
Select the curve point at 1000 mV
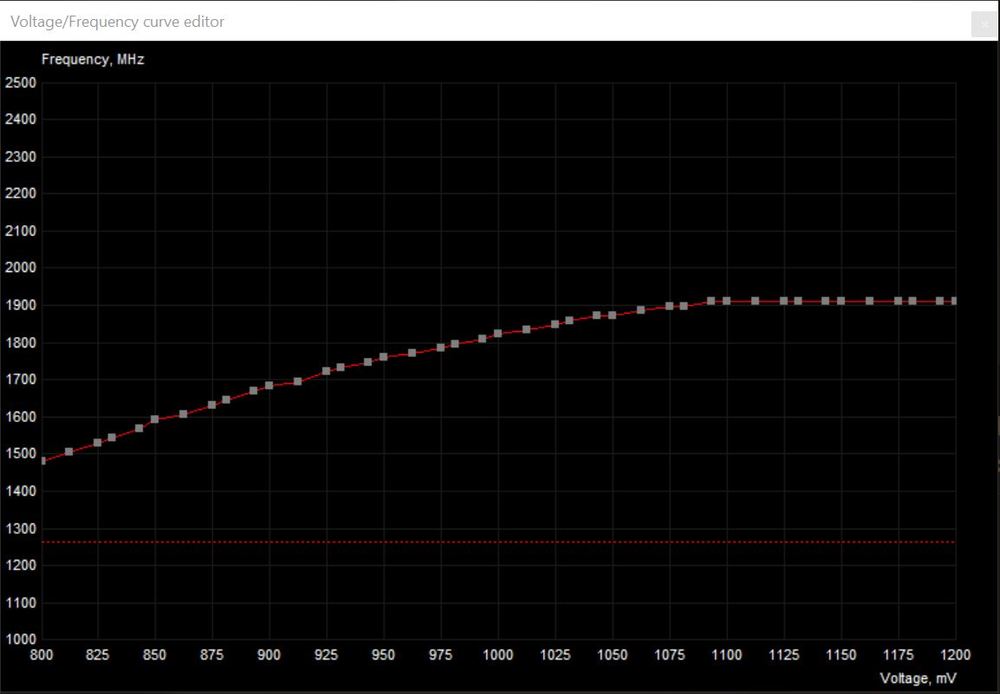click(x=498, y=333)
